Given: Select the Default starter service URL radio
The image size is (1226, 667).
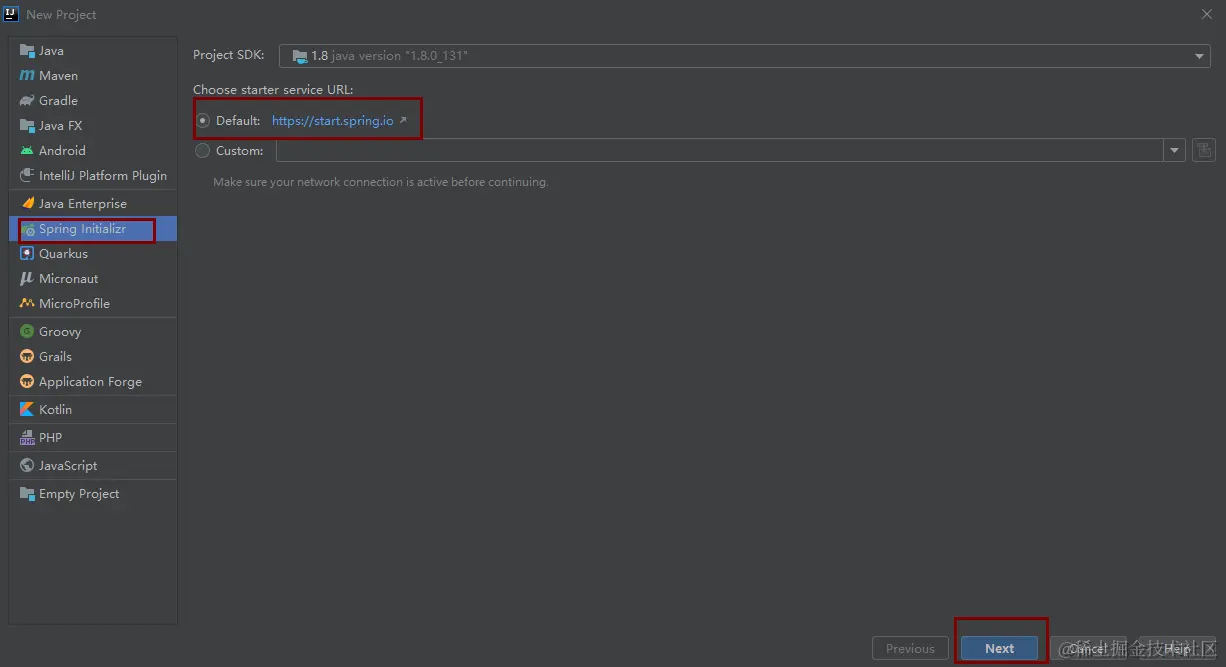Looking at the screenshot, I should click(203, 120).
